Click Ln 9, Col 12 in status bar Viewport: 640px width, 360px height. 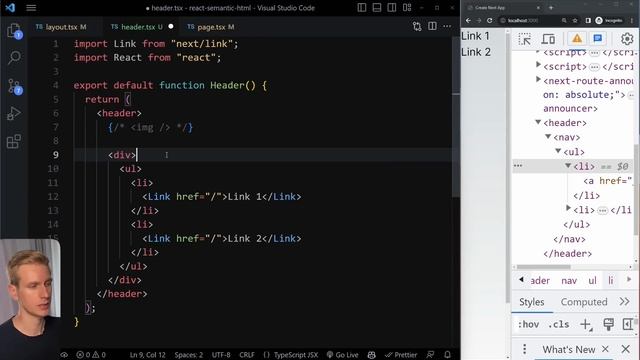[147, 355]
